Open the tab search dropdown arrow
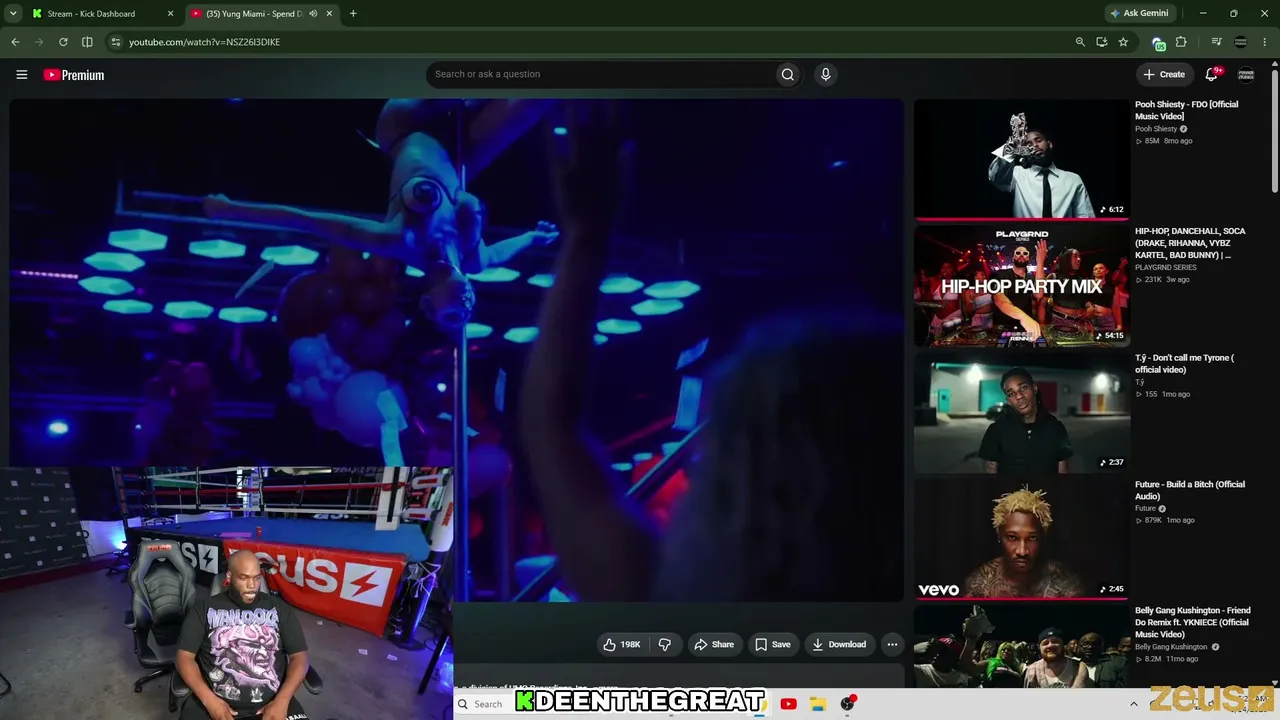The height and width of the screenshot is (720, 1280). click(13, 14)
